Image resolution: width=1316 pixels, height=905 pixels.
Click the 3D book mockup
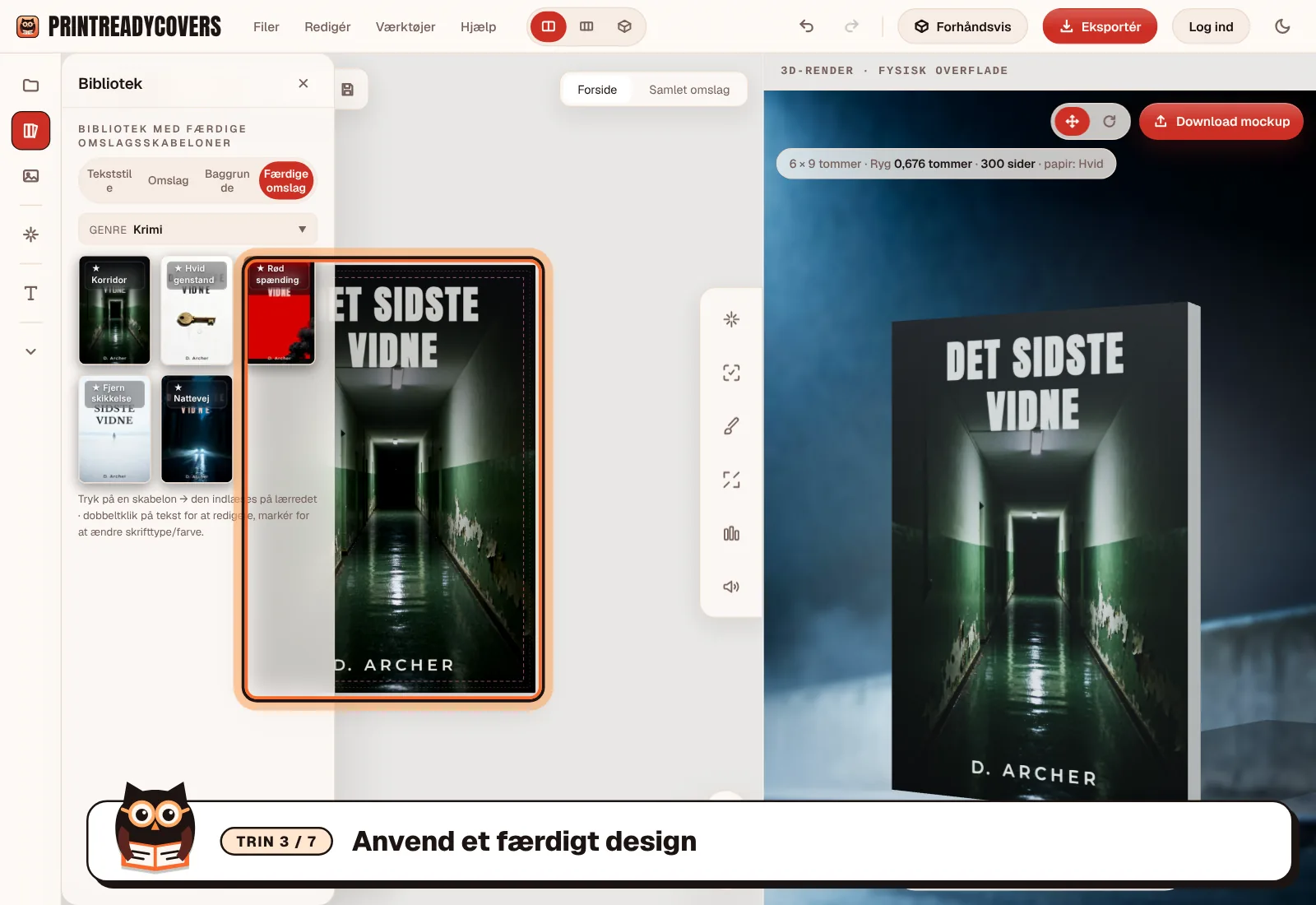1045,551
